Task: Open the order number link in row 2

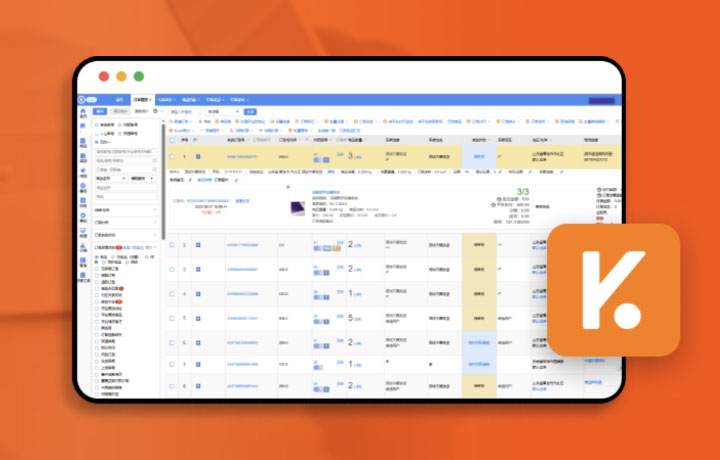Action: [x=242, y=245]
